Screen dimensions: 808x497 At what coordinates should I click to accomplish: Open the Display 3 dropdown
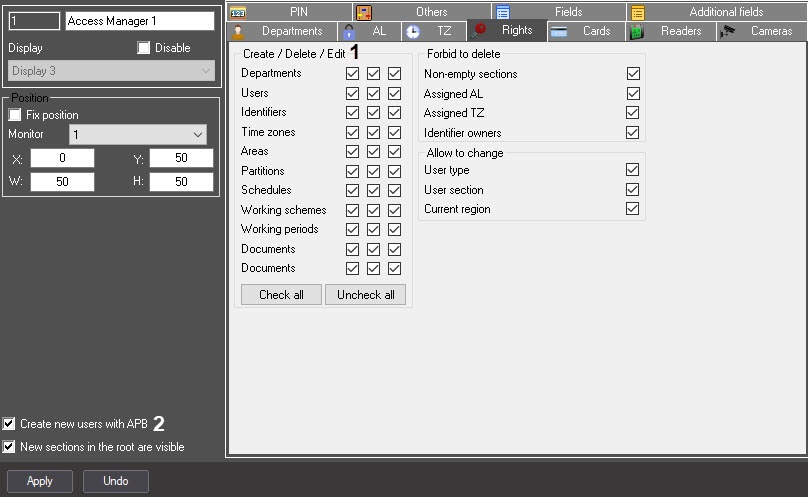111,71
